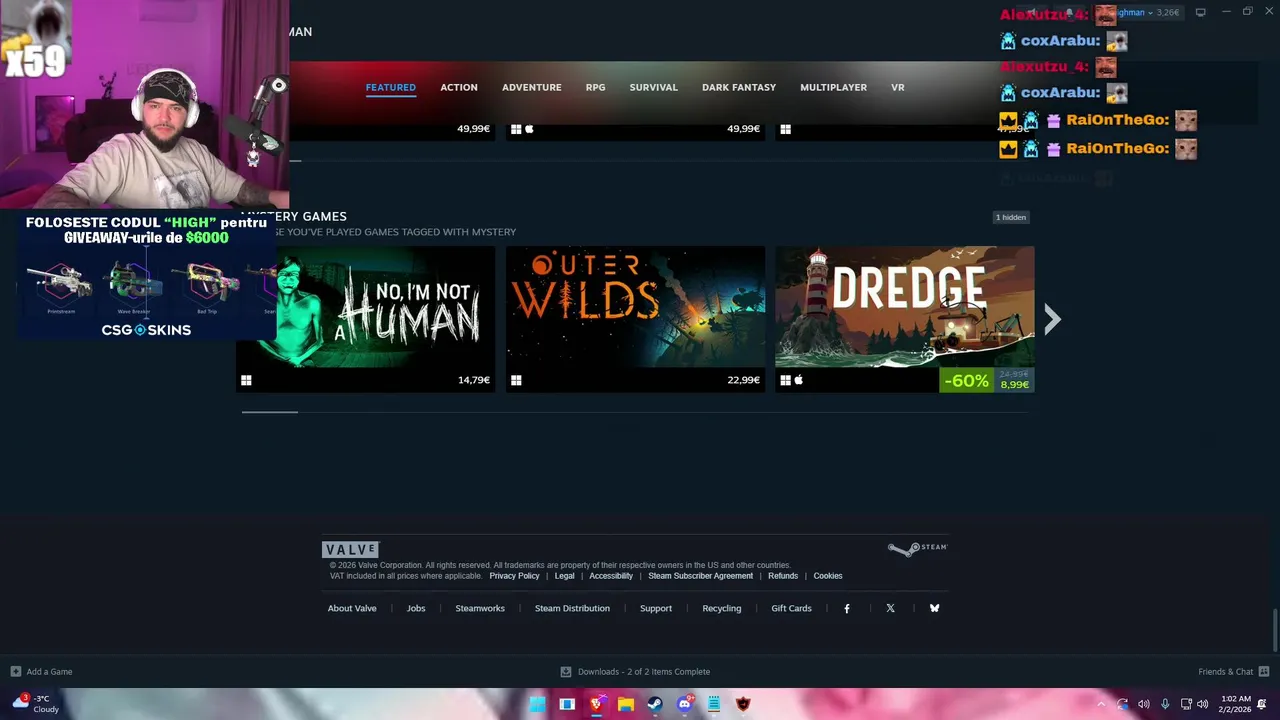Image resolution: width=1280 pixels, height=720 pixels.
Task: Open the X (Twitter) footer icon
Action: [x=890, y=608]
